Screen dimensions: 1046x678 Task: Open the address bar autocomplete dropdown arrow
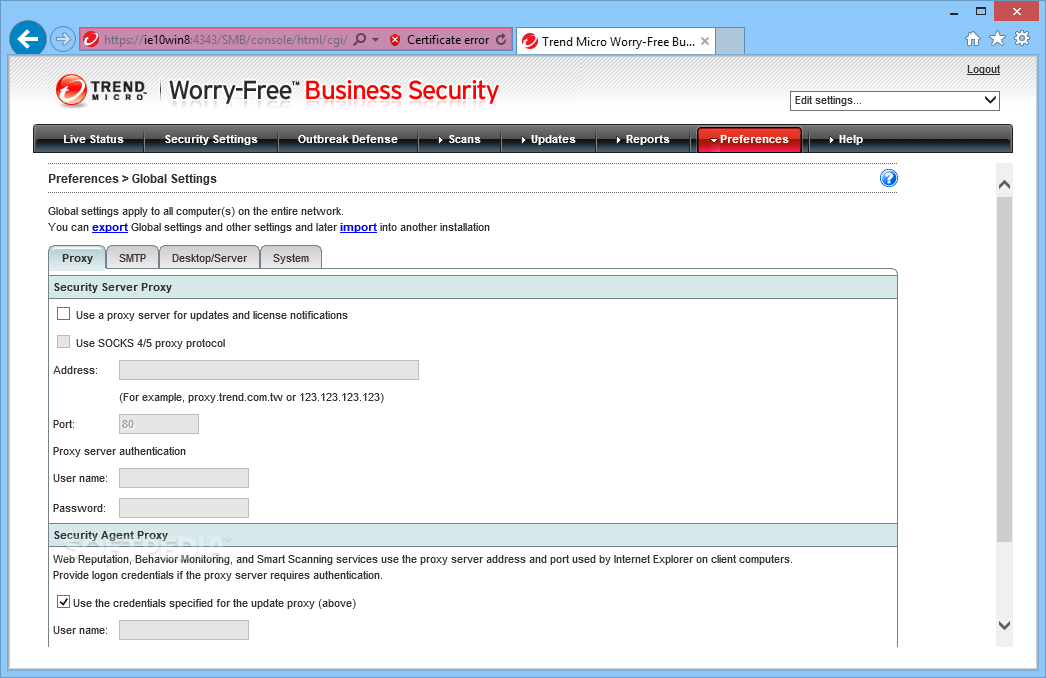tap(376, 40)
